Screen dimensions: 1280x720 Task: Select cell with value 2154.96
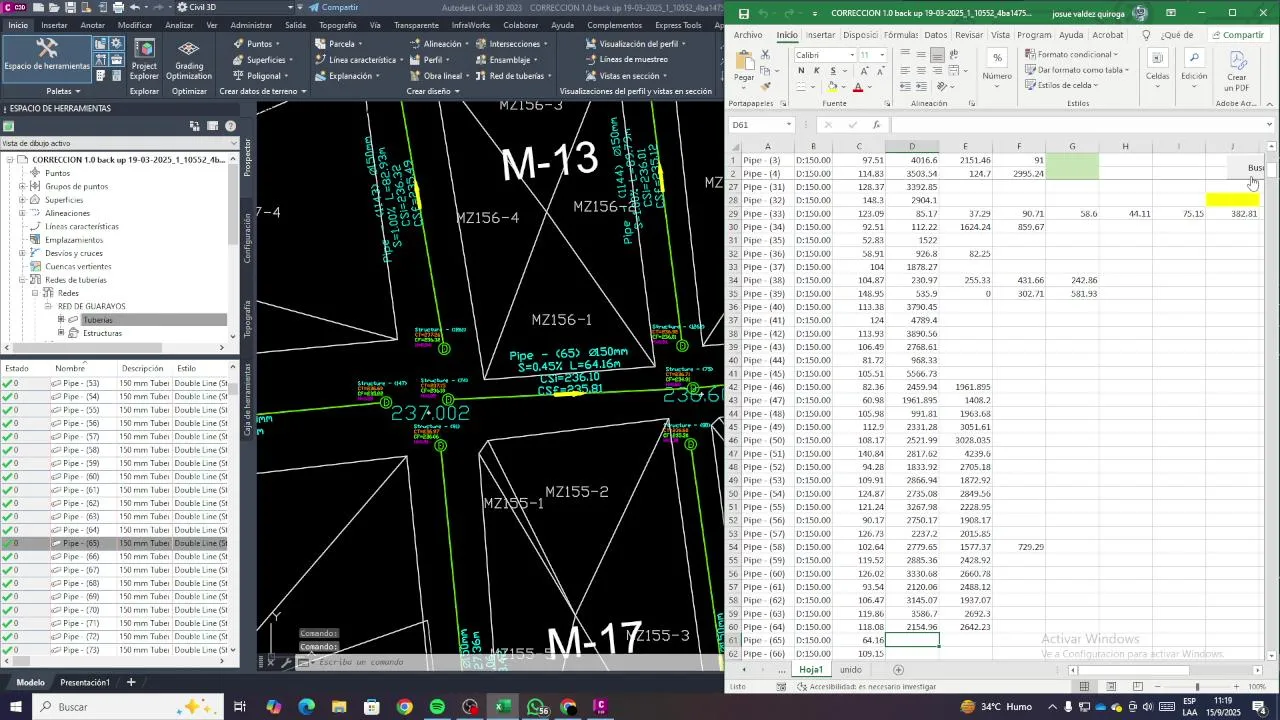pos(912,627)
